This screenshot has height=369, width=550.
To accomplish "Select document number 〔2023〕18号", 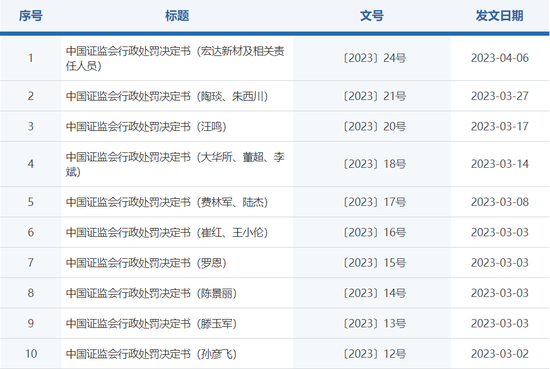I will (x=375, y=164).
